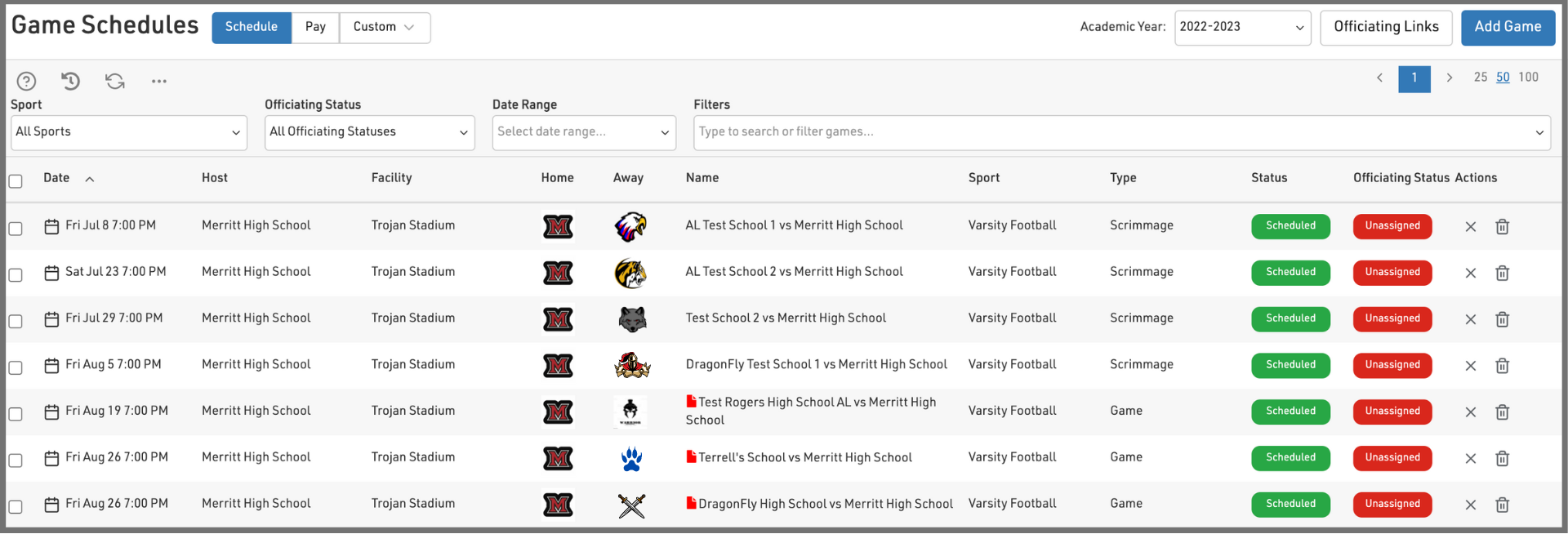Open the Academic Year 2022-2023 dropdown
This screenshot has width=1568, height=534.
click(x=1241, y=28)
